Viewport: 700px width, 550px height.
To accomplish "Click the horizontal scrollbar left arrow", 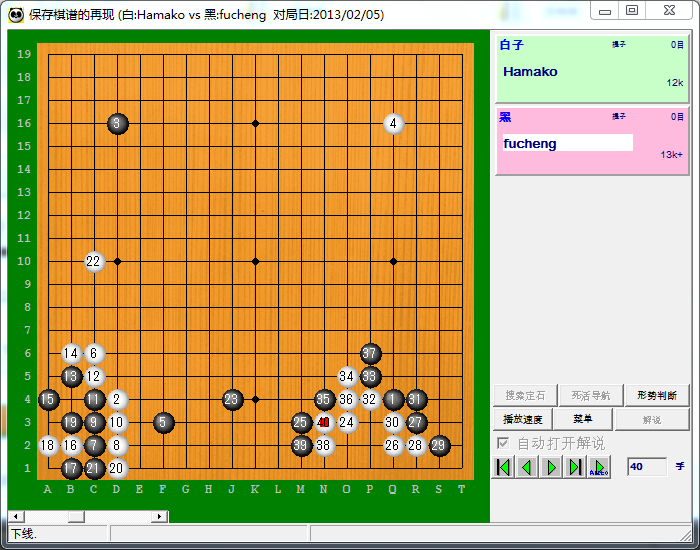I will (16, 517).
